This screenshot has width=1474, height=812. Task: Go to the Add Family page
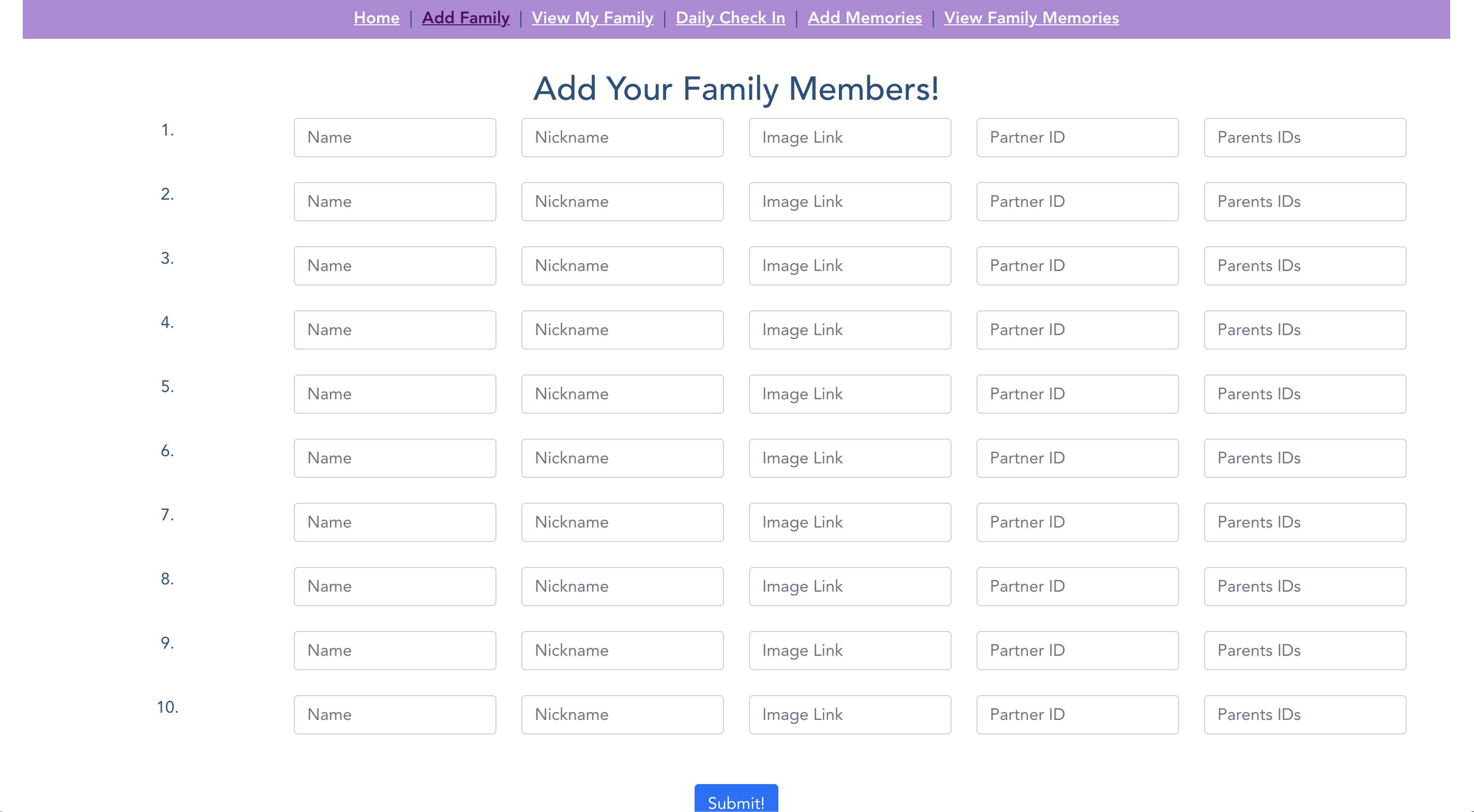point(465,18)
